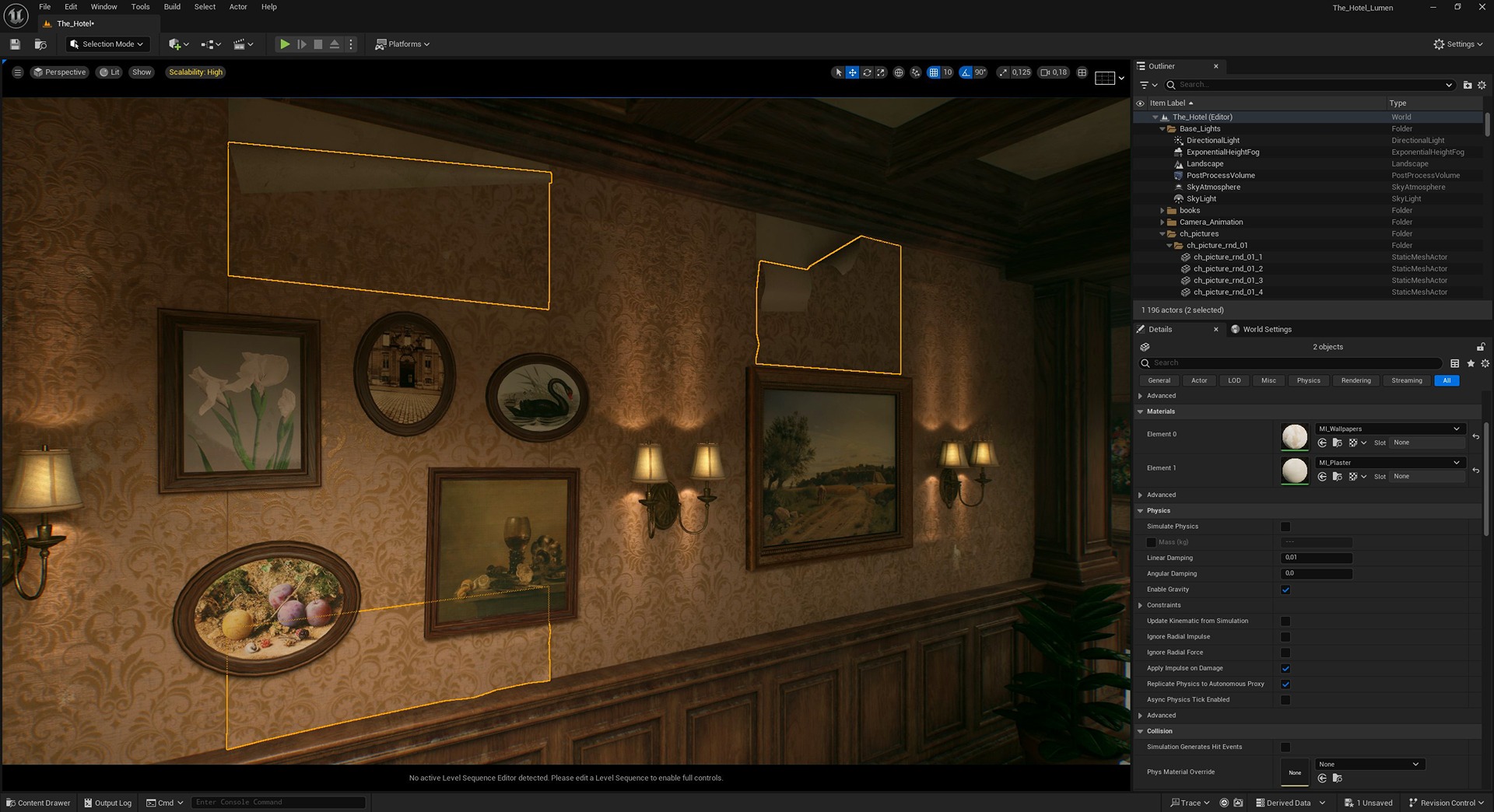Create a new folder in the Outliner

point(1468,85)
